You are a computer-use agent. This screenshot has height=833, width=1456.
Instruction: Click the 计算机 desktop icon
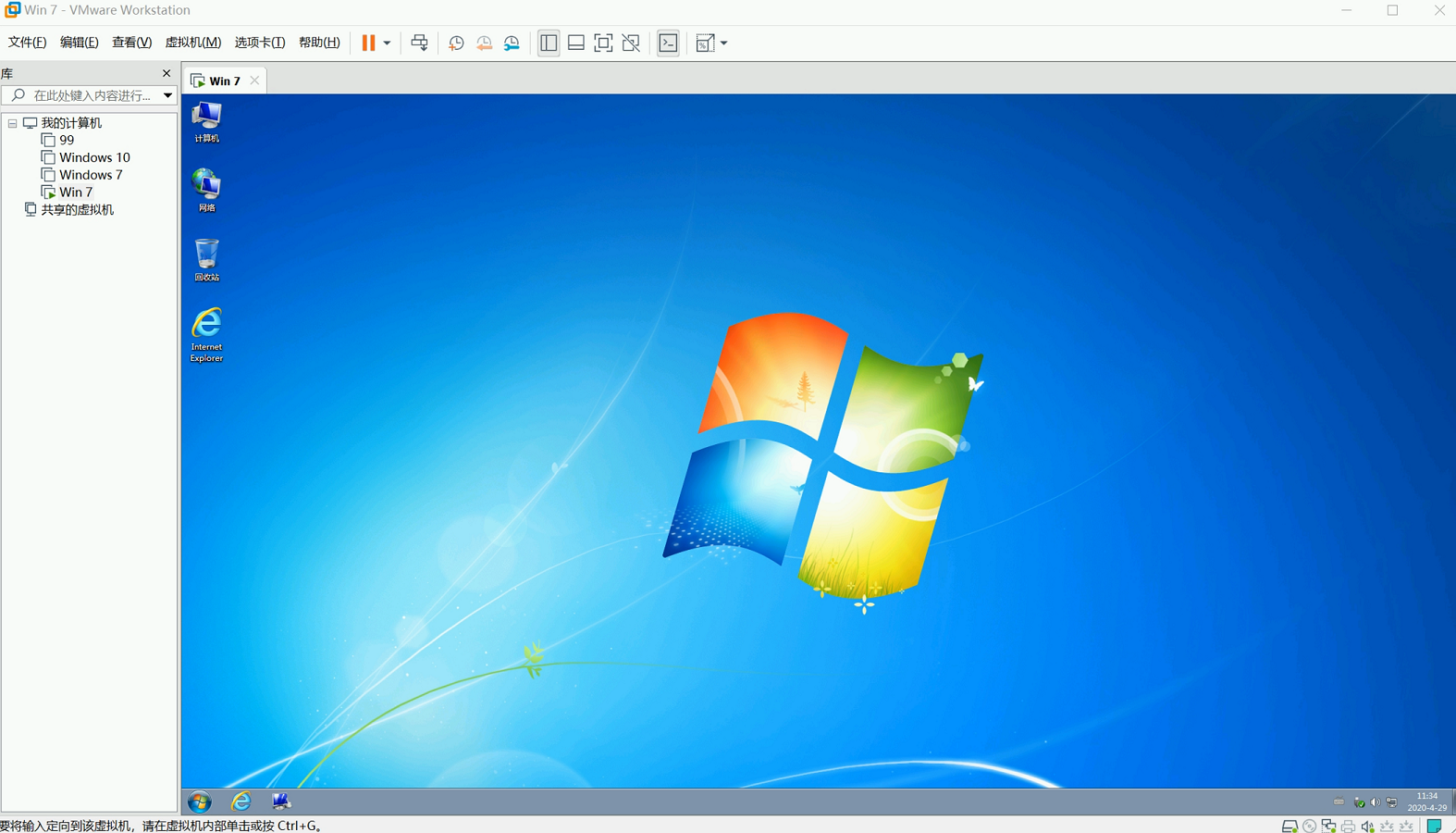(206, 122)
